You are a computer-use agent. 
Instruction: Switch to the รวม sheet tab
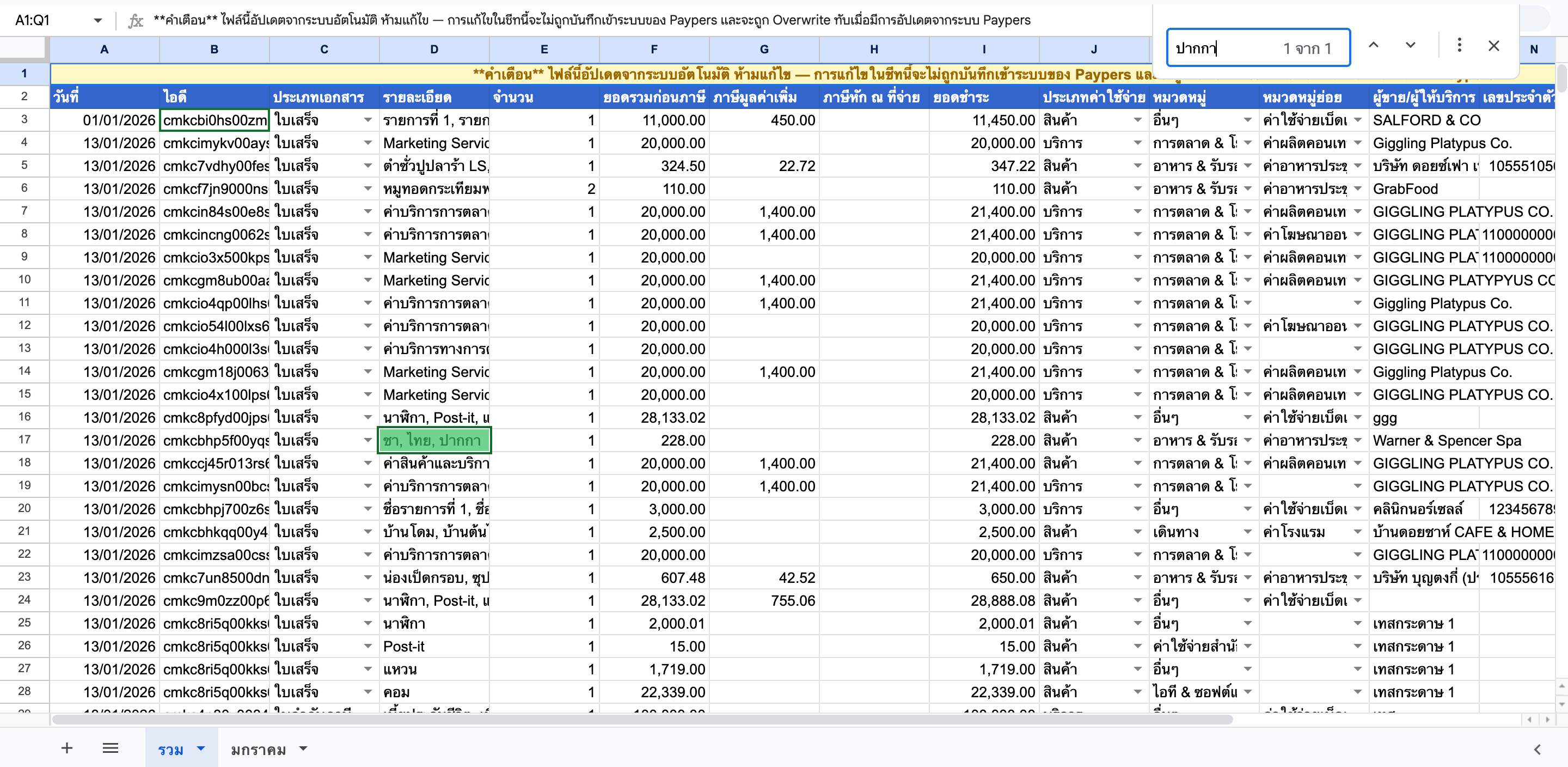(170, 748)
